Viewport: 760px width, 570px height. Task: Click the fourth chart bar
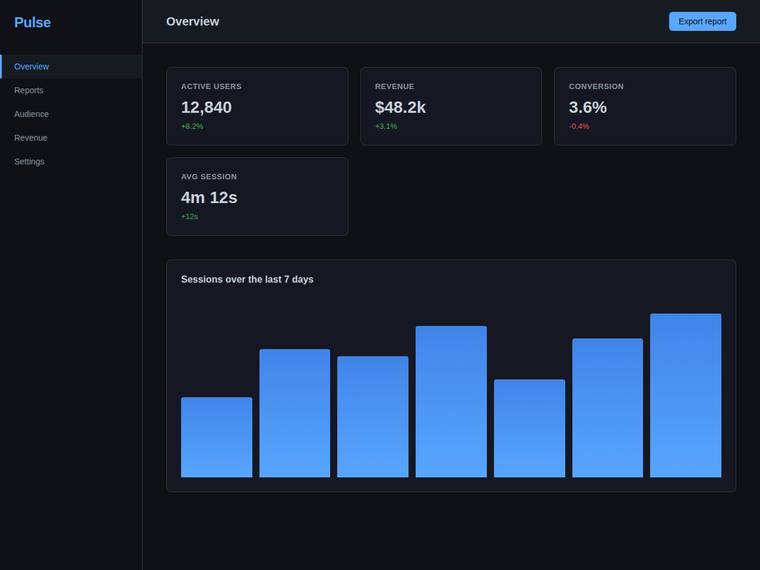451,401
